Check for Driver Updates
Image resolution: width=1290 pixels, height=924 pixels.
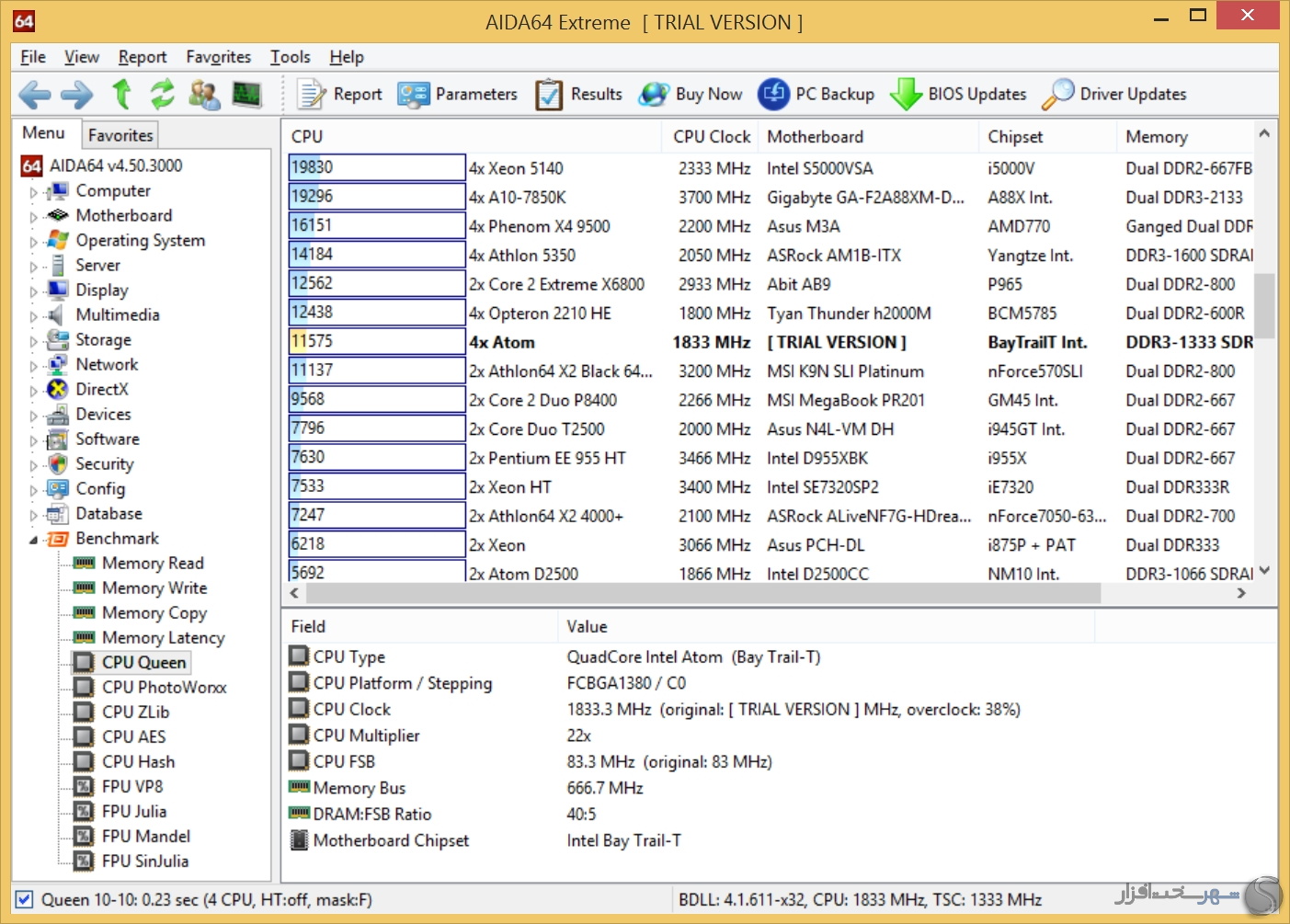1114,94
